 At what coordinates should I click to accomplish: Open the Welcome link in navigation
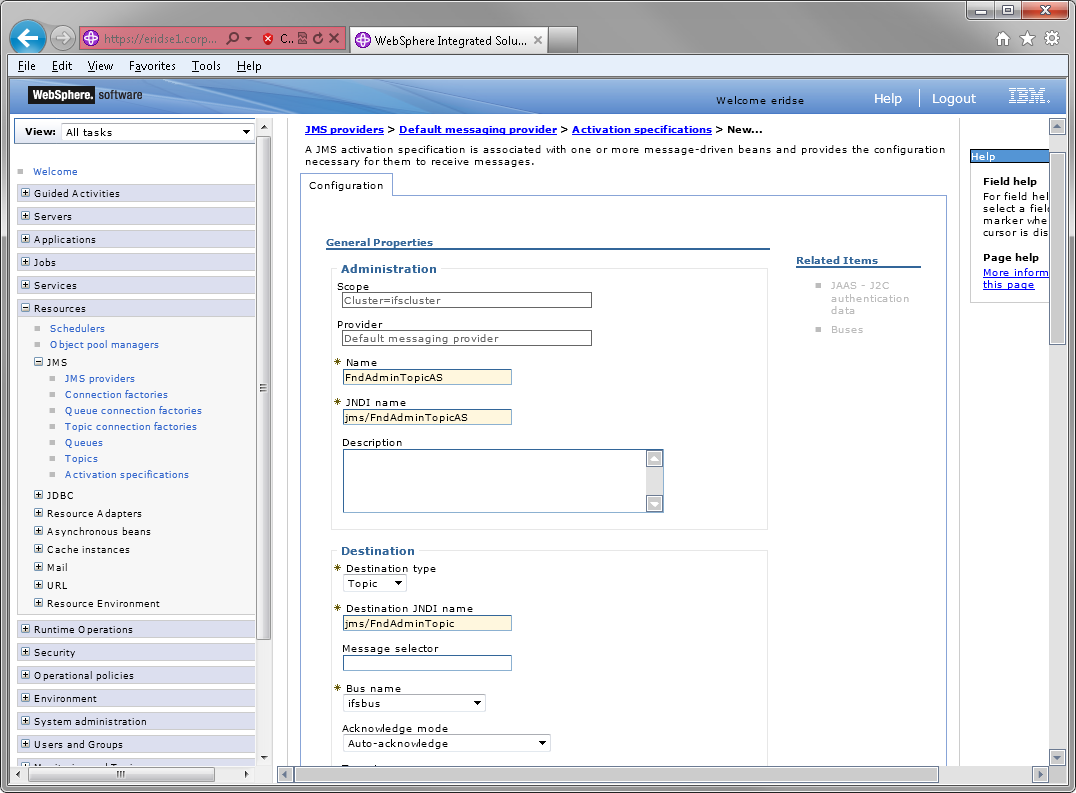tap(56, 171)
